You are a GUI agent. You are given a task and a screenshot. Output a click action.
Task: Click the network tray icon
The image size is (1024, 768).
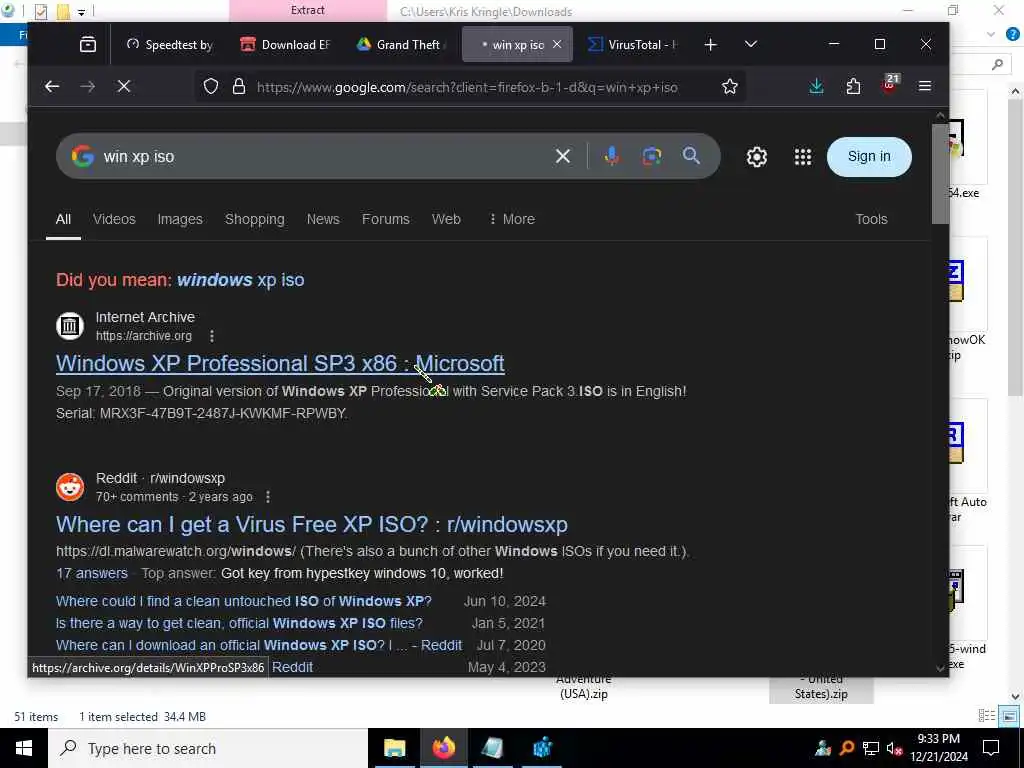tap(871, 748)
